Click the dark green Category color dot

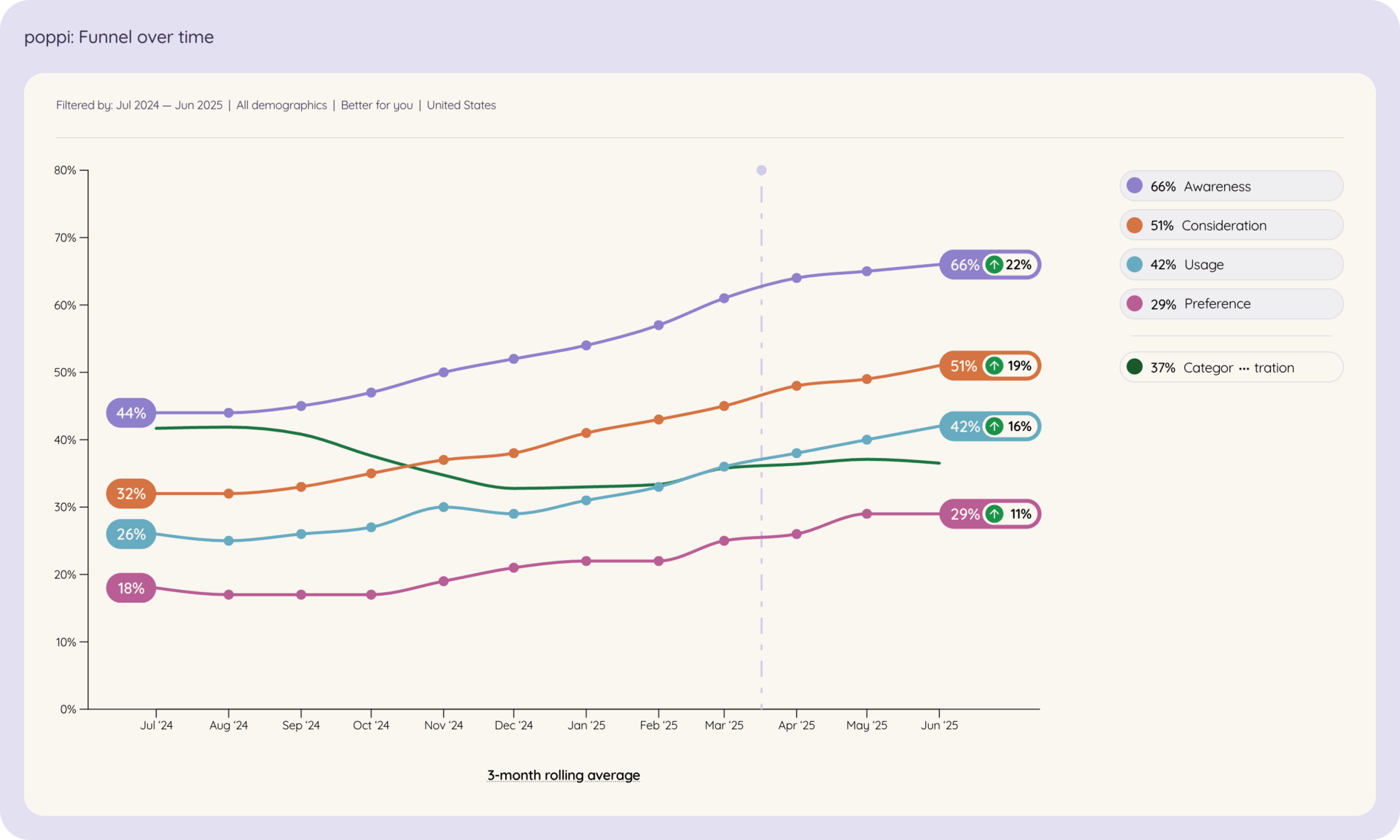1135,367
